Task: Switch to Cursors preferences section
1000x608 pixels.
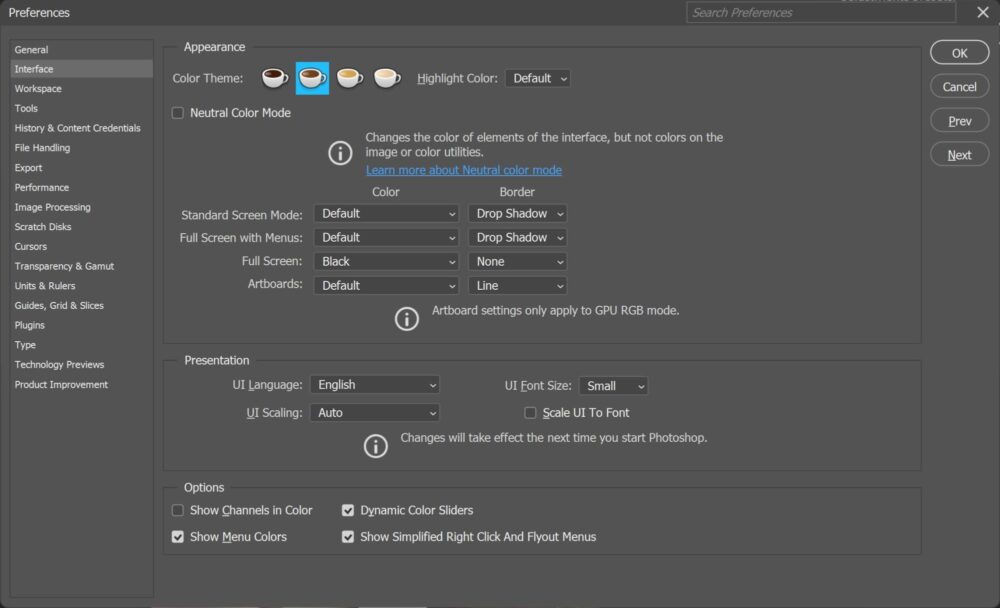Action: (31, 246)
